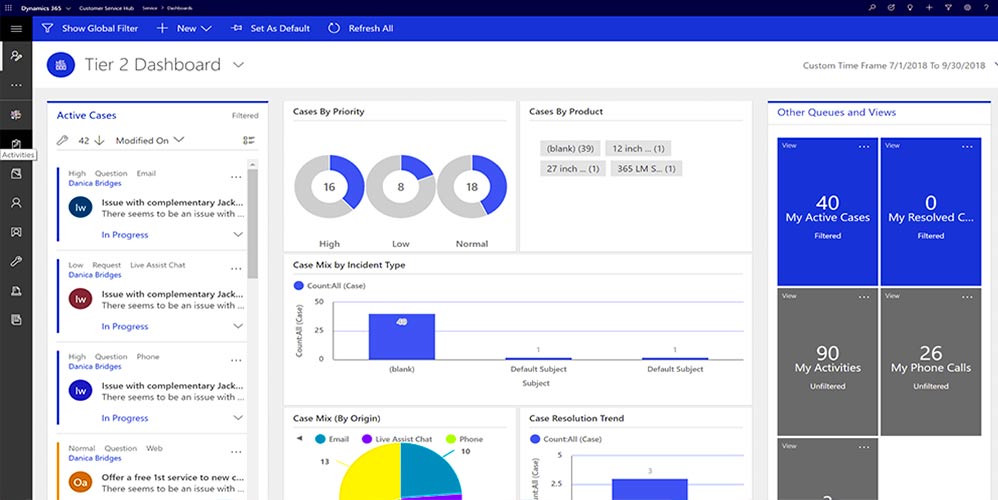Open the Queues sidebar icon

pyautogui.click(x=16, y=291)
